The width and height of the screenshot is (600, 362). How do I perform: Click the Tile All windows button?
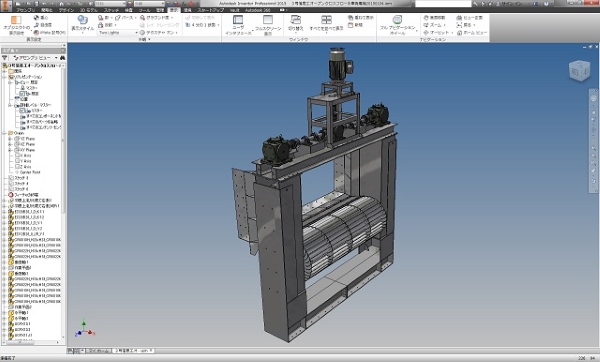[326, 23]
